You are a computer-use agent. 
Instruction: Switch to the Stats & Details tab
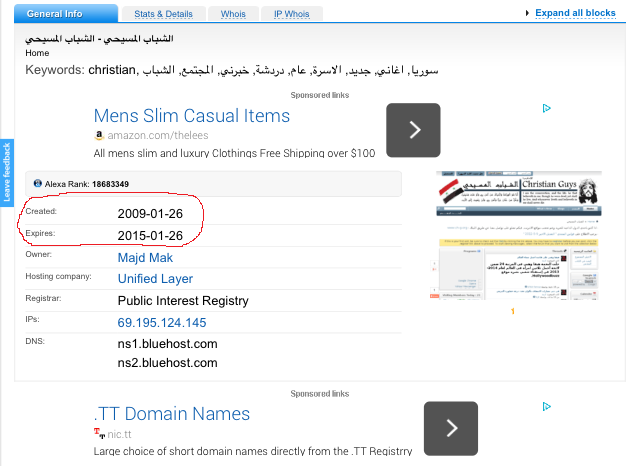tap(162, 13)
